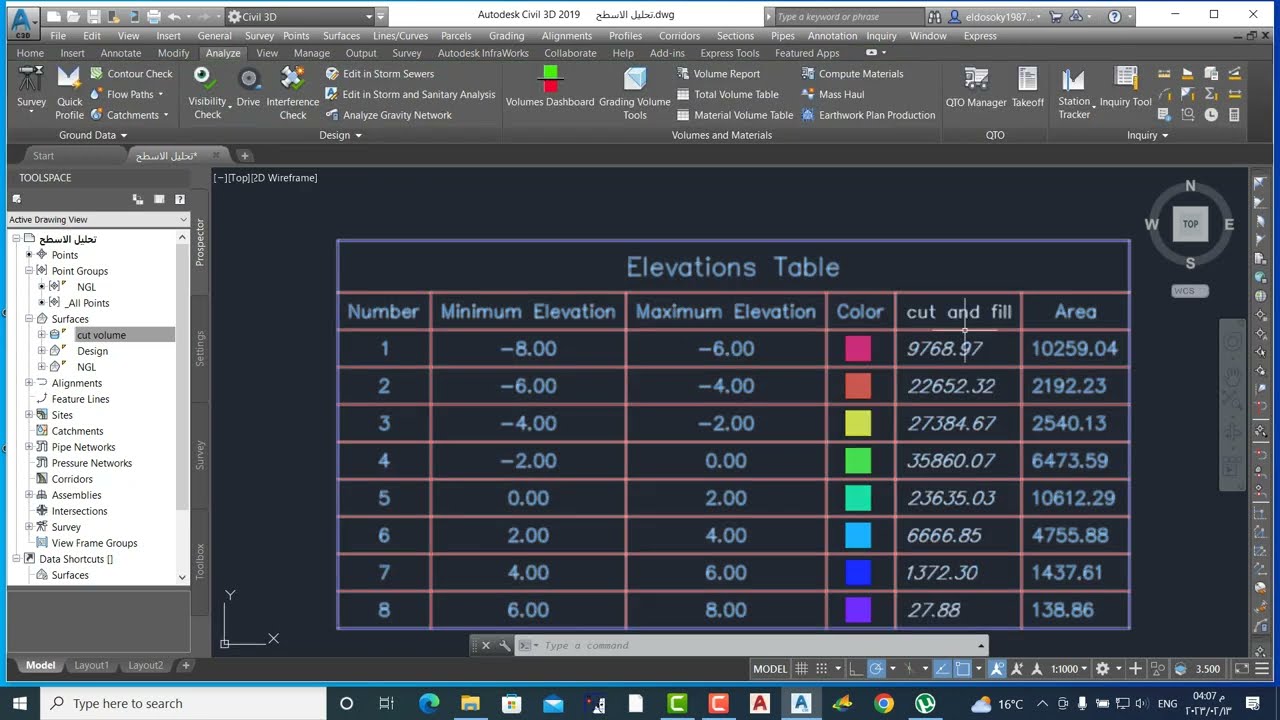Launch the QTO Manager
The image size is (1280, 720).
pyautogui.click(x=976, y=87)
